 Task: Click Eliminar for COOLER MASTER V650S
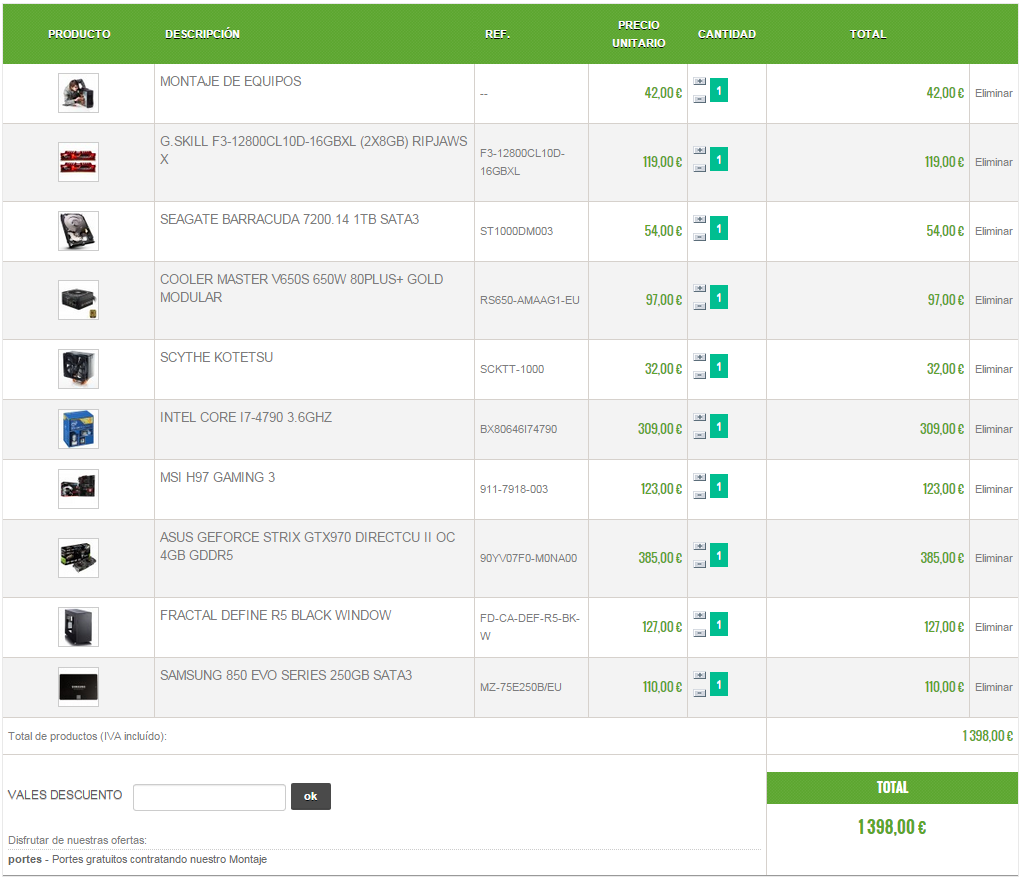(x=994, y=301)
